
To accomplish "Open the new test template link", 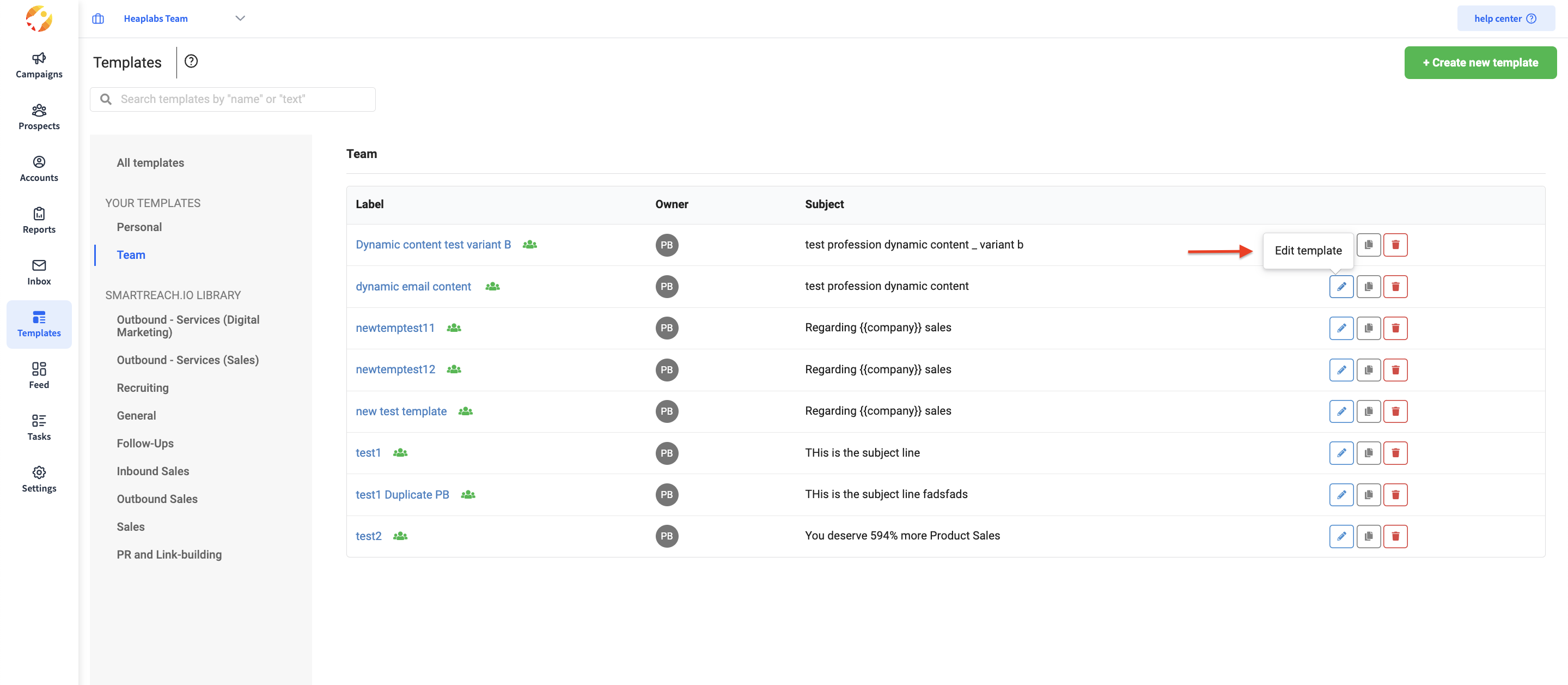I will (x=401, y=411).
